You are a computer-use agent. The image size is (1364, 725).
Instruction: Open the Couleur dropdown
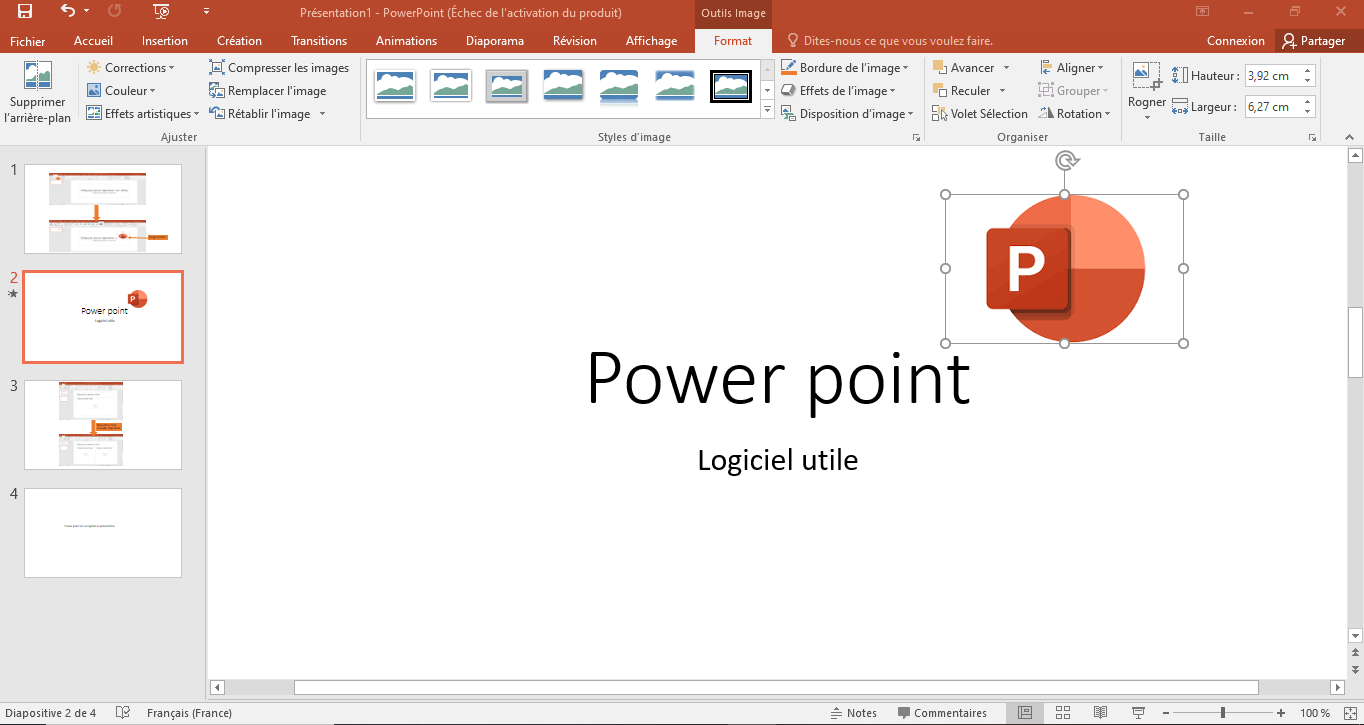(x=122, y=91)
